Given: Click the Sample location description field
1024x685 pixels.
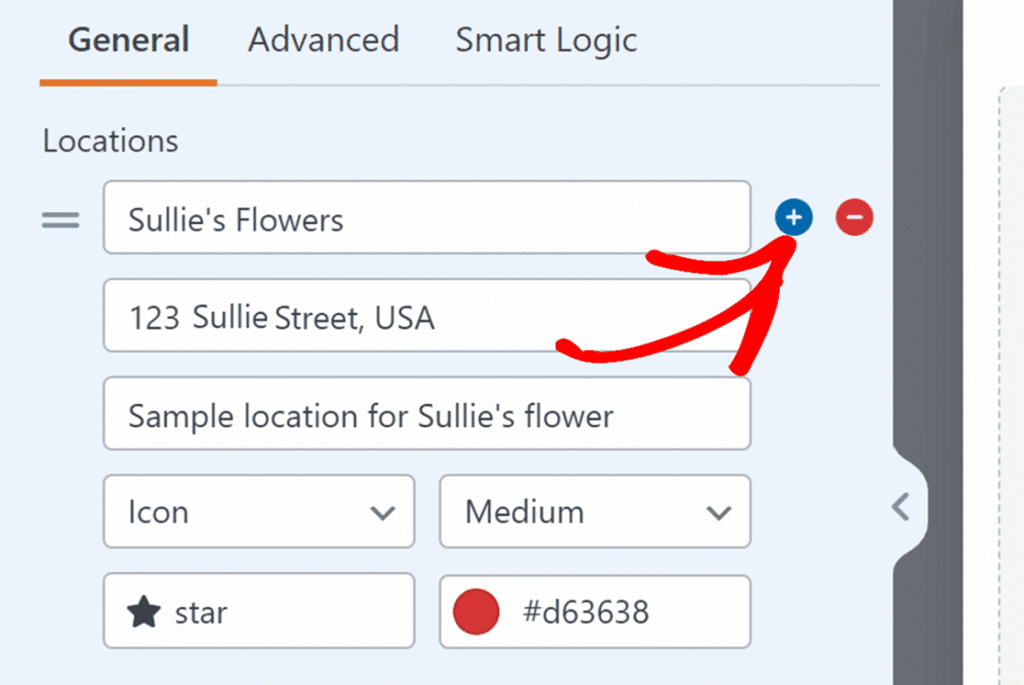Looking at the screenshot, I should coord(427,414).
